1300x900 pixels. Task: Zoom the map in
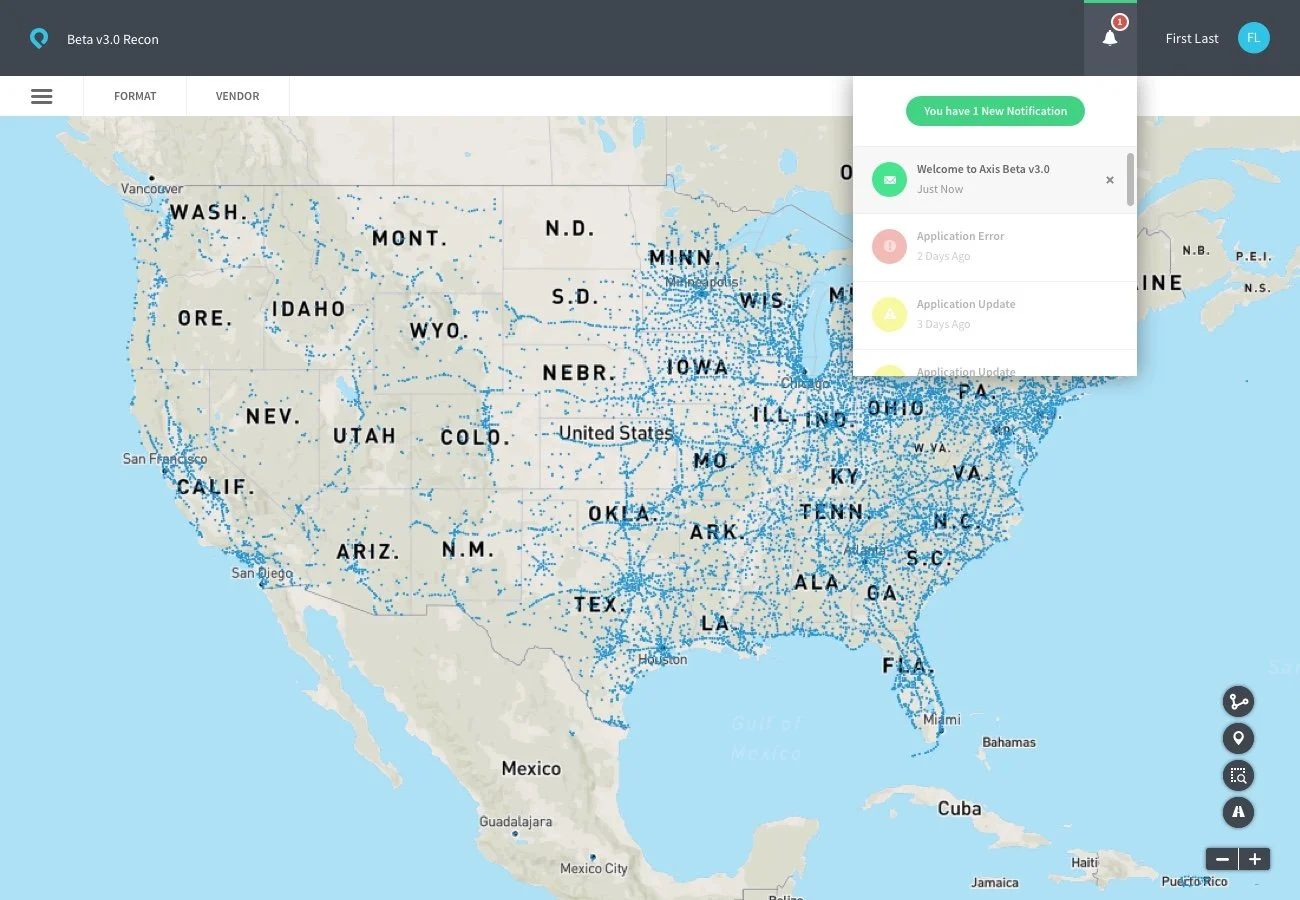point(1254,858)
